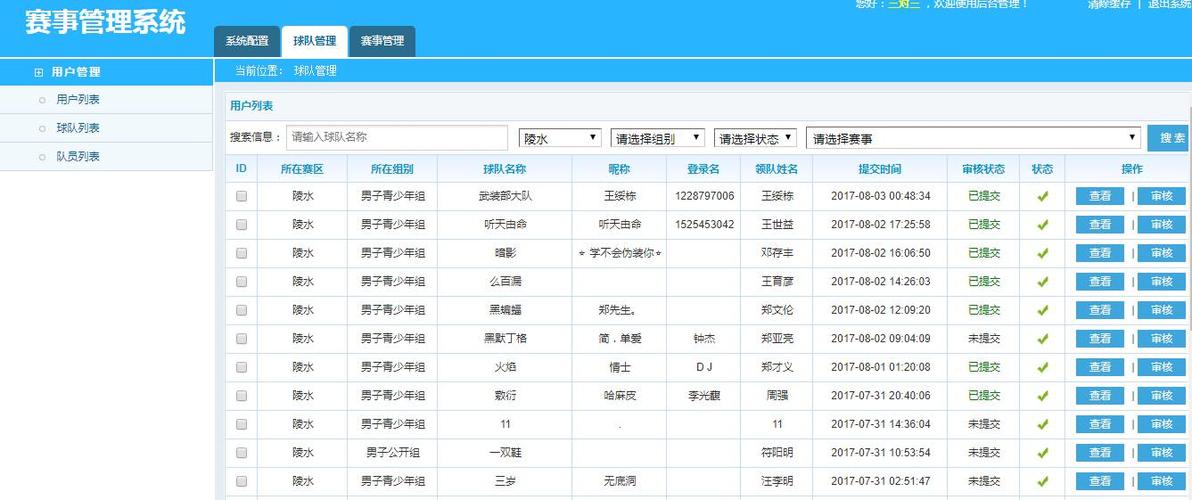Image resolution: width=1192 pixels, height=500 pixels.
Task: Expand the 请选择组别 group dropdown
Action: tap(657, 138)
